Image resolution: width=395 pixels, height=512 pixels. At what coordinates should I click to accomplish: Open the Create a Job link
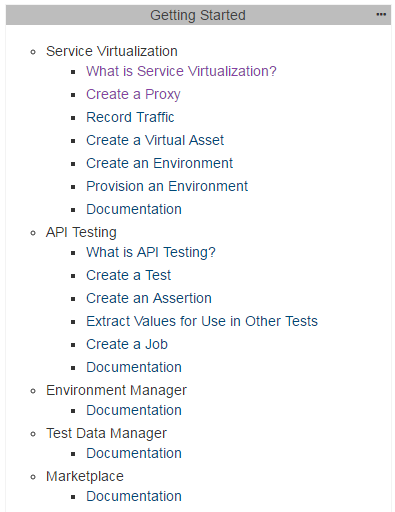coord(127,344)
